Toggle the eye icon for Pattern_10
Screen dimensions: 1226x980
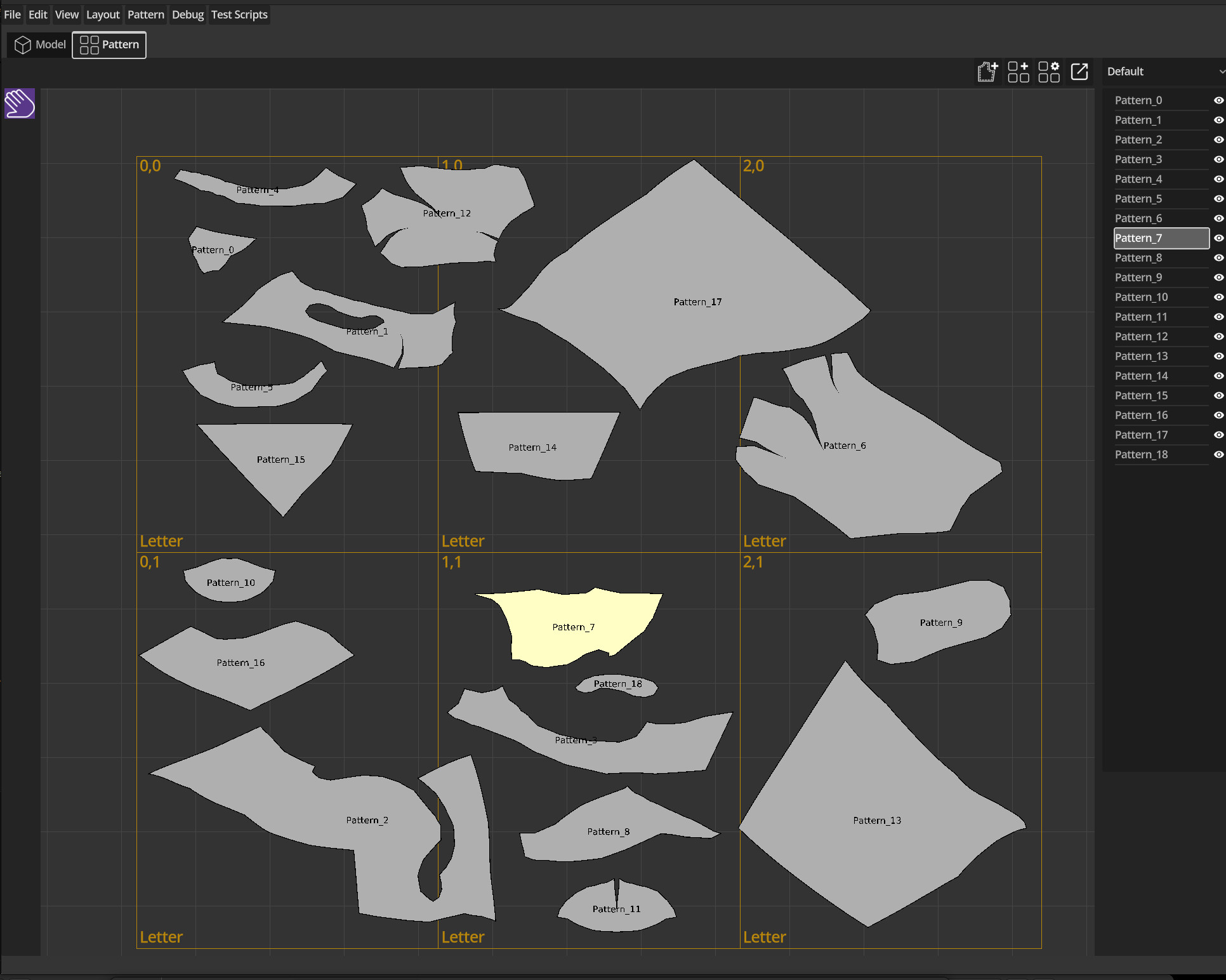coord(1218,297)
